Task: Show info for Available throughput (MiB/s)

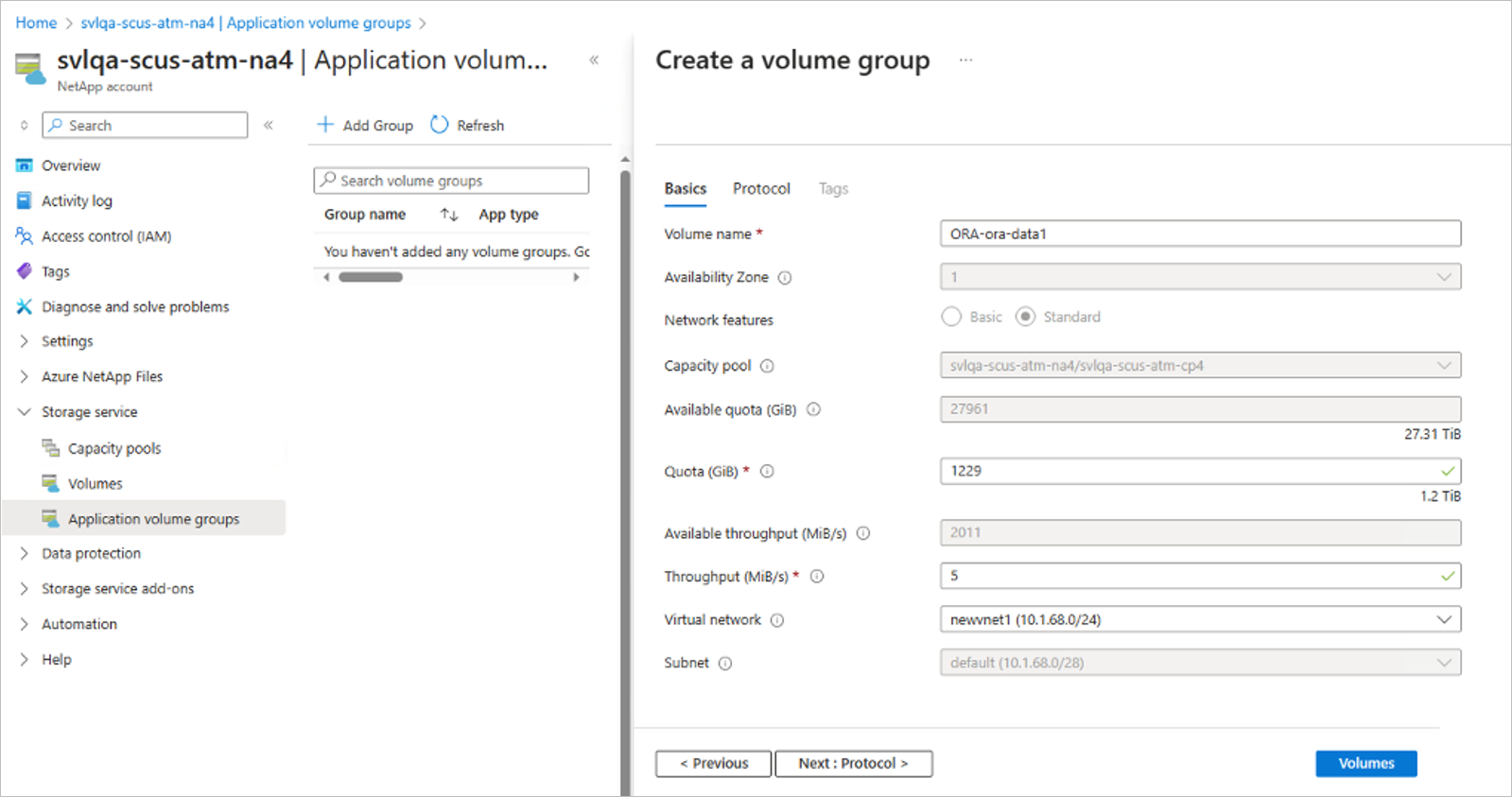Action: pyautogui.click(x=863, y=533)
